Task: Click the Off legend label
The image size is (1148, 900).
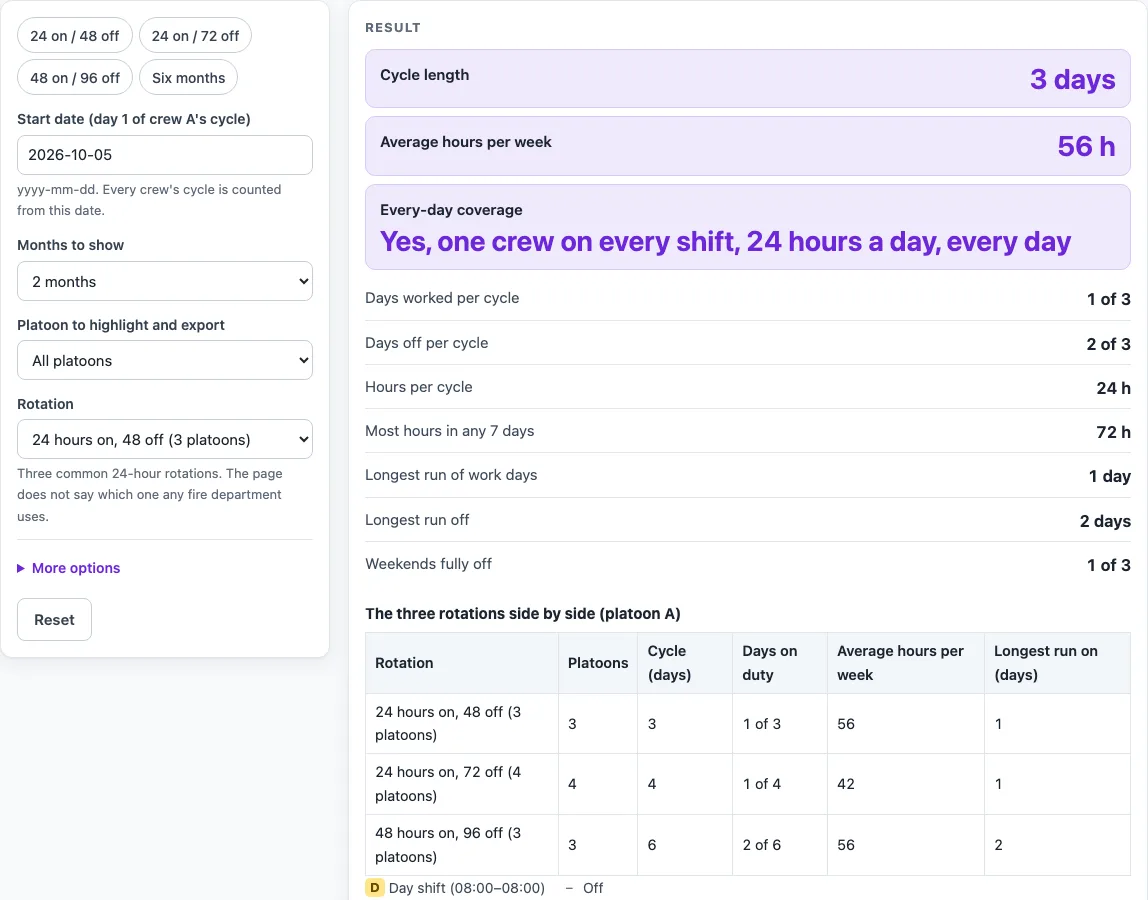Action: coord(593,888)
